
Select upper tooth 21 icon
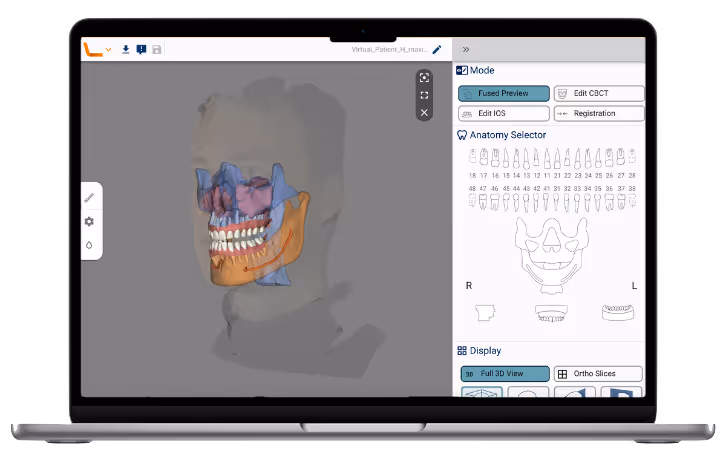point(557,158)
